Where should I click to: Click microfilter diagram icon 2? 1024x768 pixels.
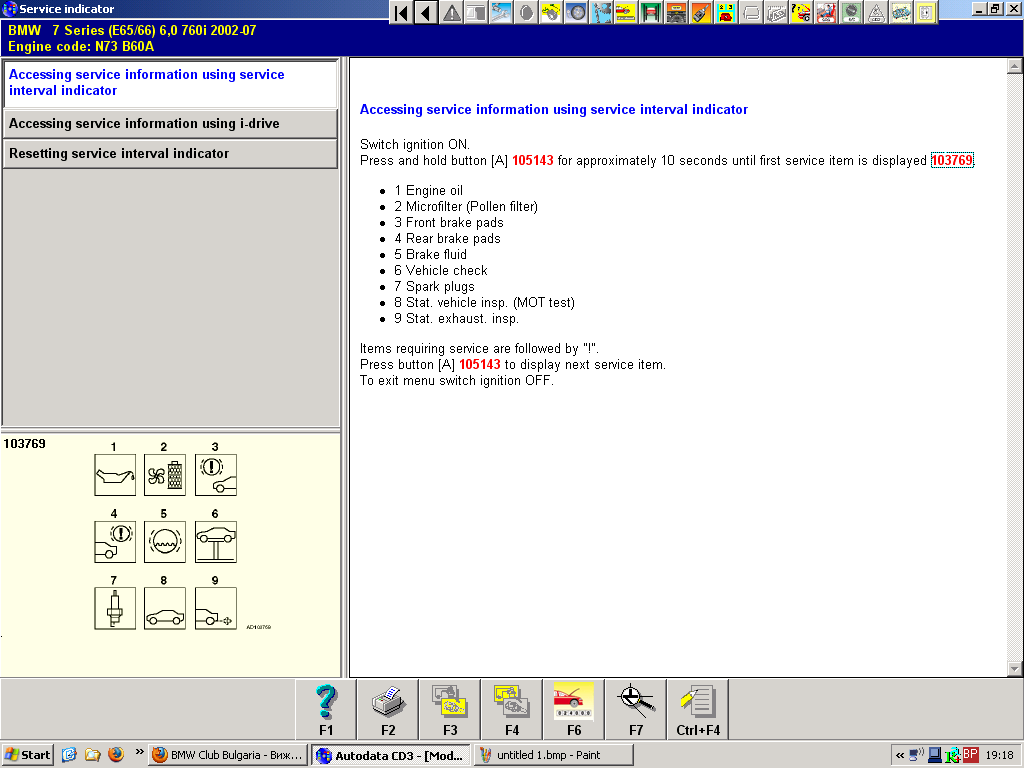click(165, 475)
